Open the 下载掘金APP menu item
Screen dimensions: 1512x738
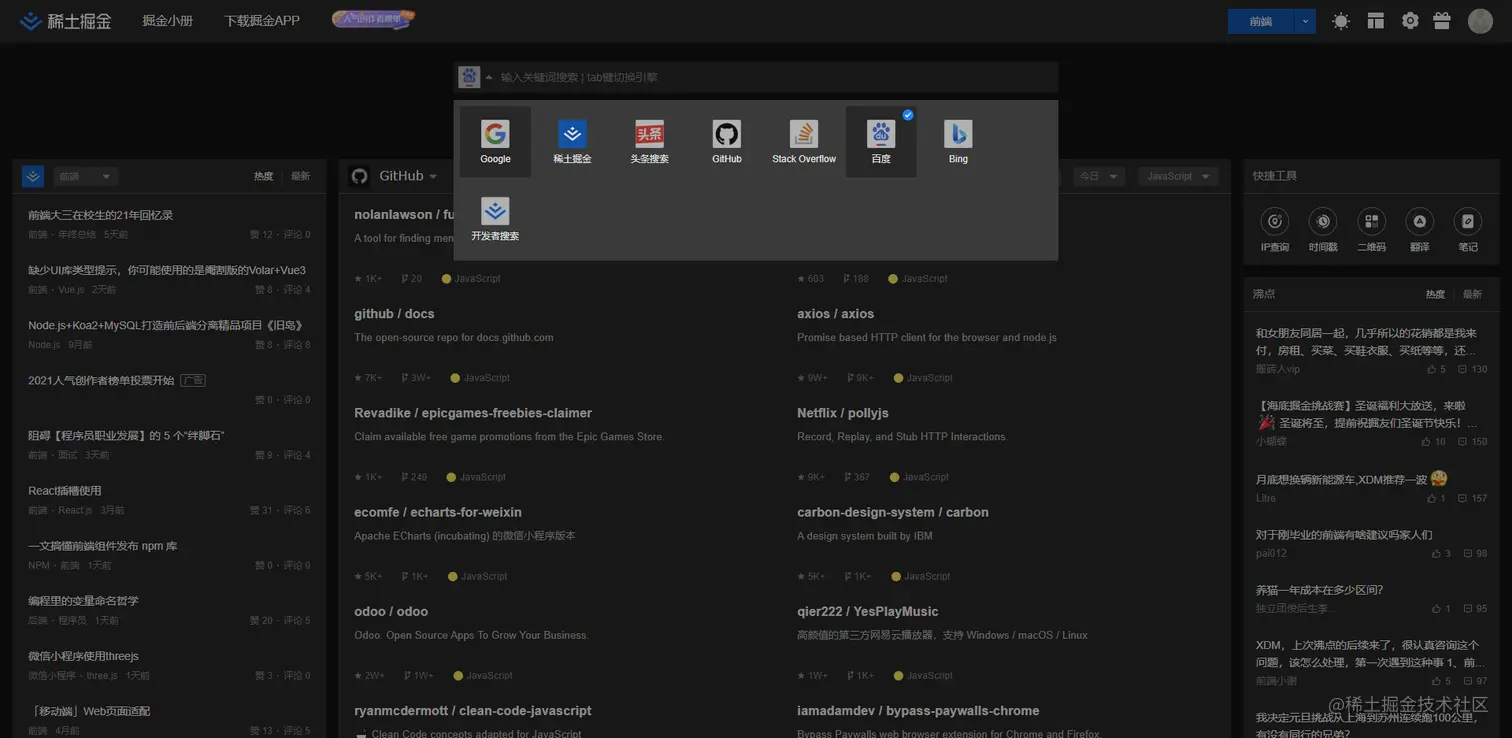(x=262, y=20)
